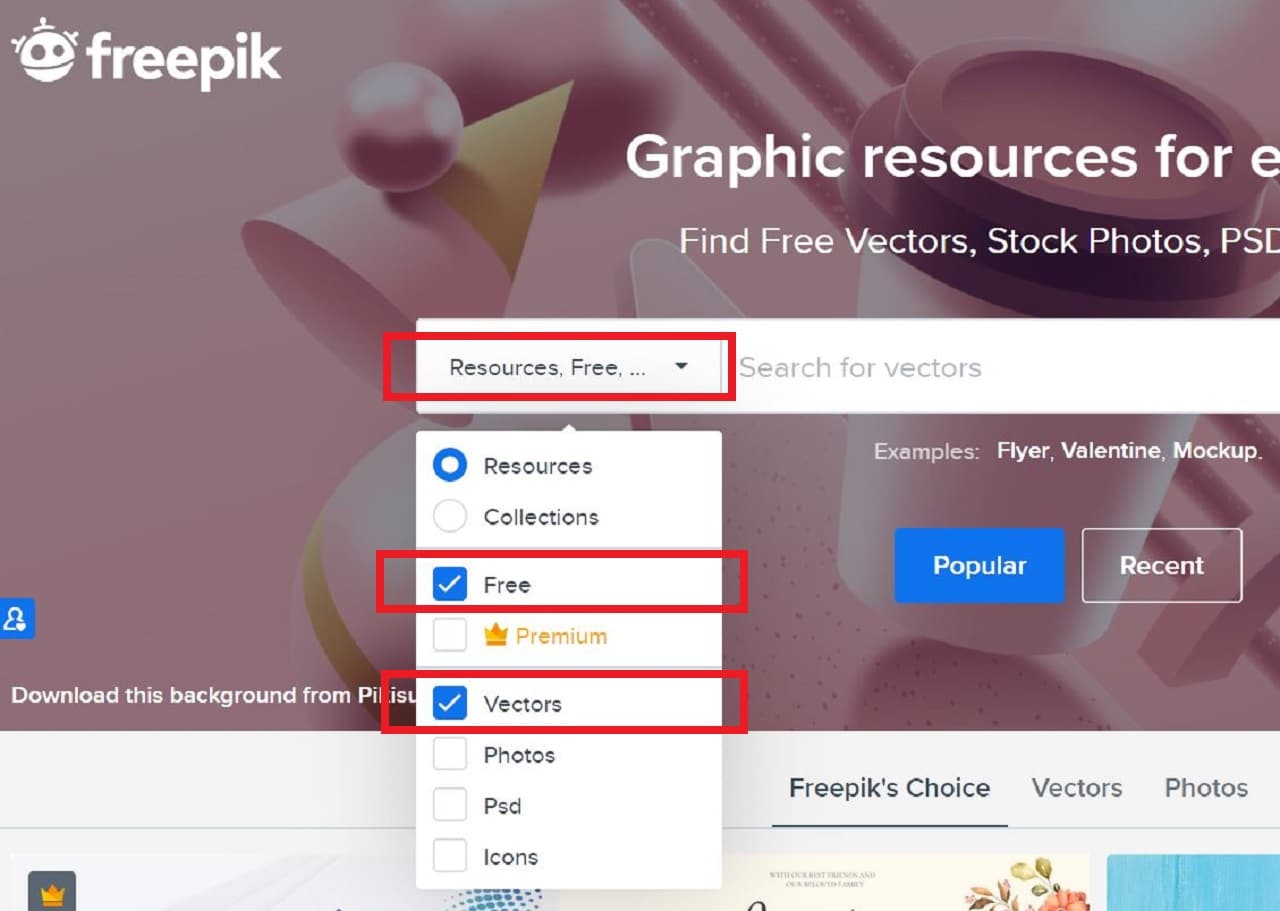Switch to the Freepik's Choice tab
1280x911 pixels.
click(889, 788)
